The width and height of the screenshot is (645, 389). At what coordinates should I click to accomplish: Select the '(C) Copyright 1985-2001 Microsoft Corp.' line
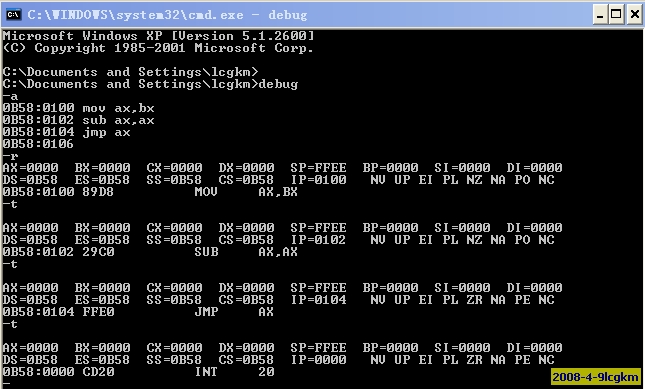click(x=158, y=48)
